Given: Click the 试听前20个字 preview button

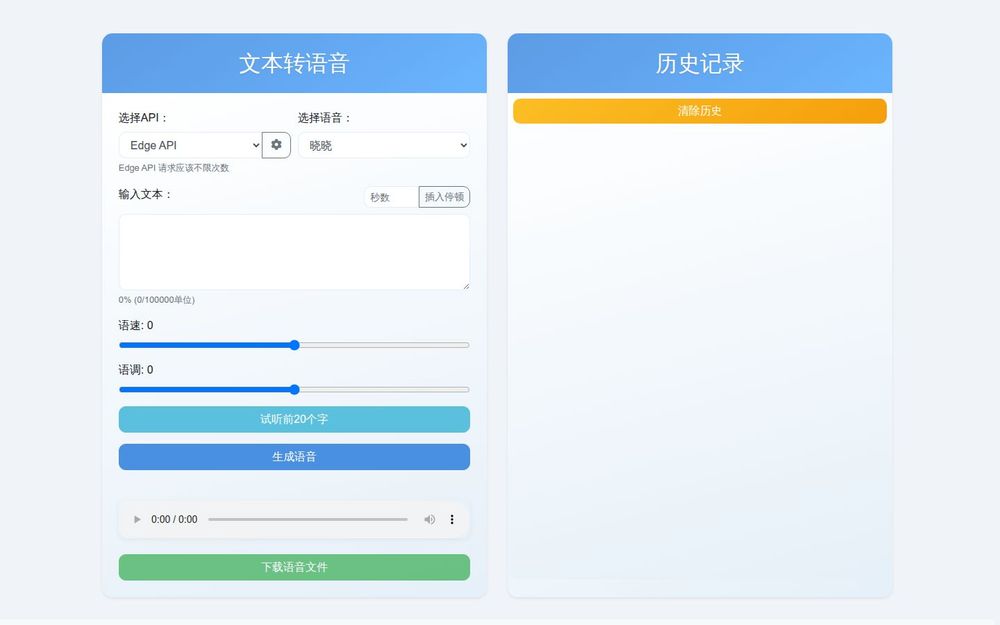Looking at the screenshot, I should tap(293, 419).
